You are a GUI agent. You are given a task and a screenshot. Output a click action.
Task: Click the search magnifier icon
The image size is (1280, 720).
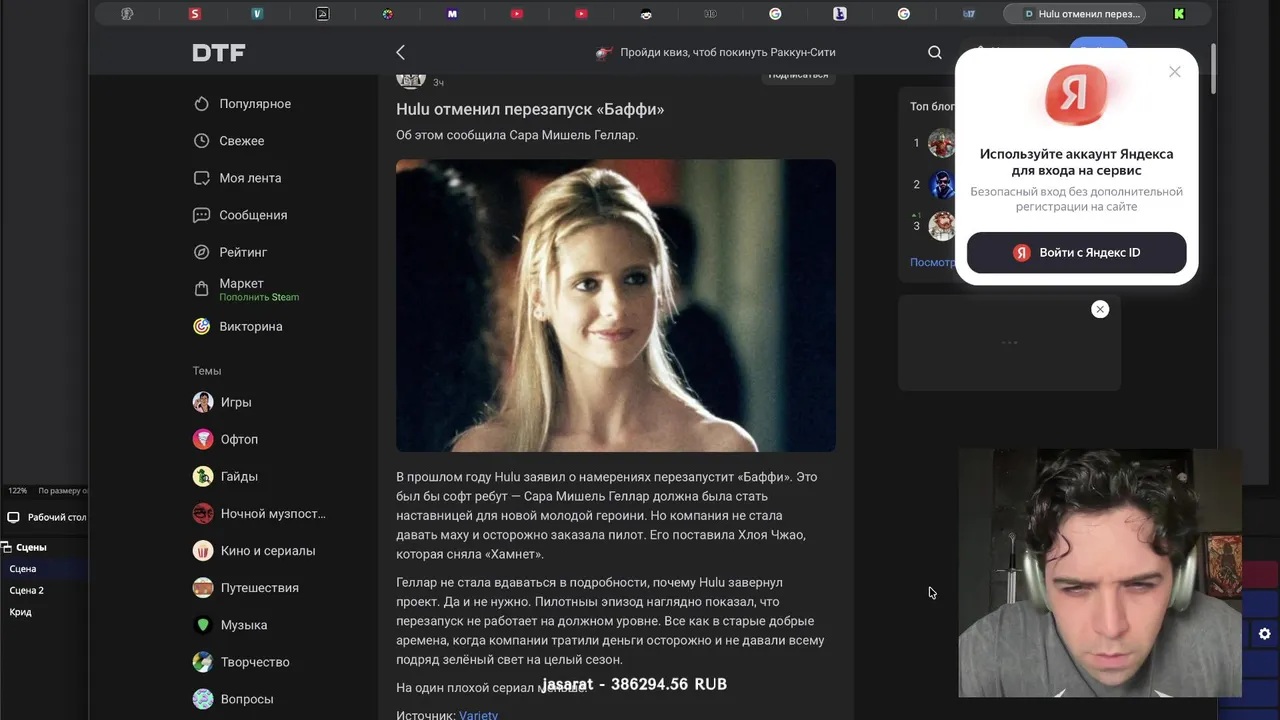pyautogui.click(x=935, y=52)
